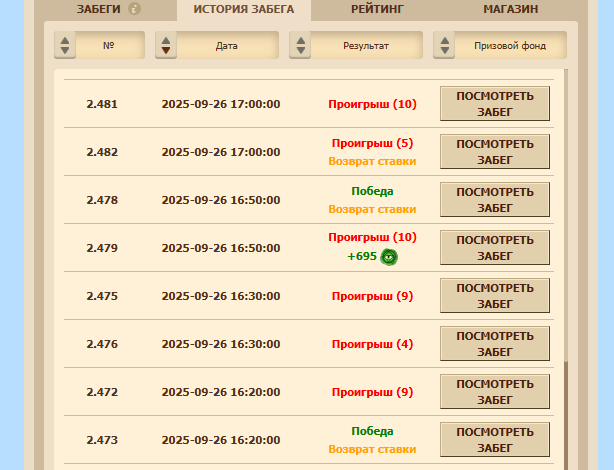Image resolution: width=614 pixels, height=470 pixels.
Task: View race 2.473 replay button
Action: pos(495,440)
